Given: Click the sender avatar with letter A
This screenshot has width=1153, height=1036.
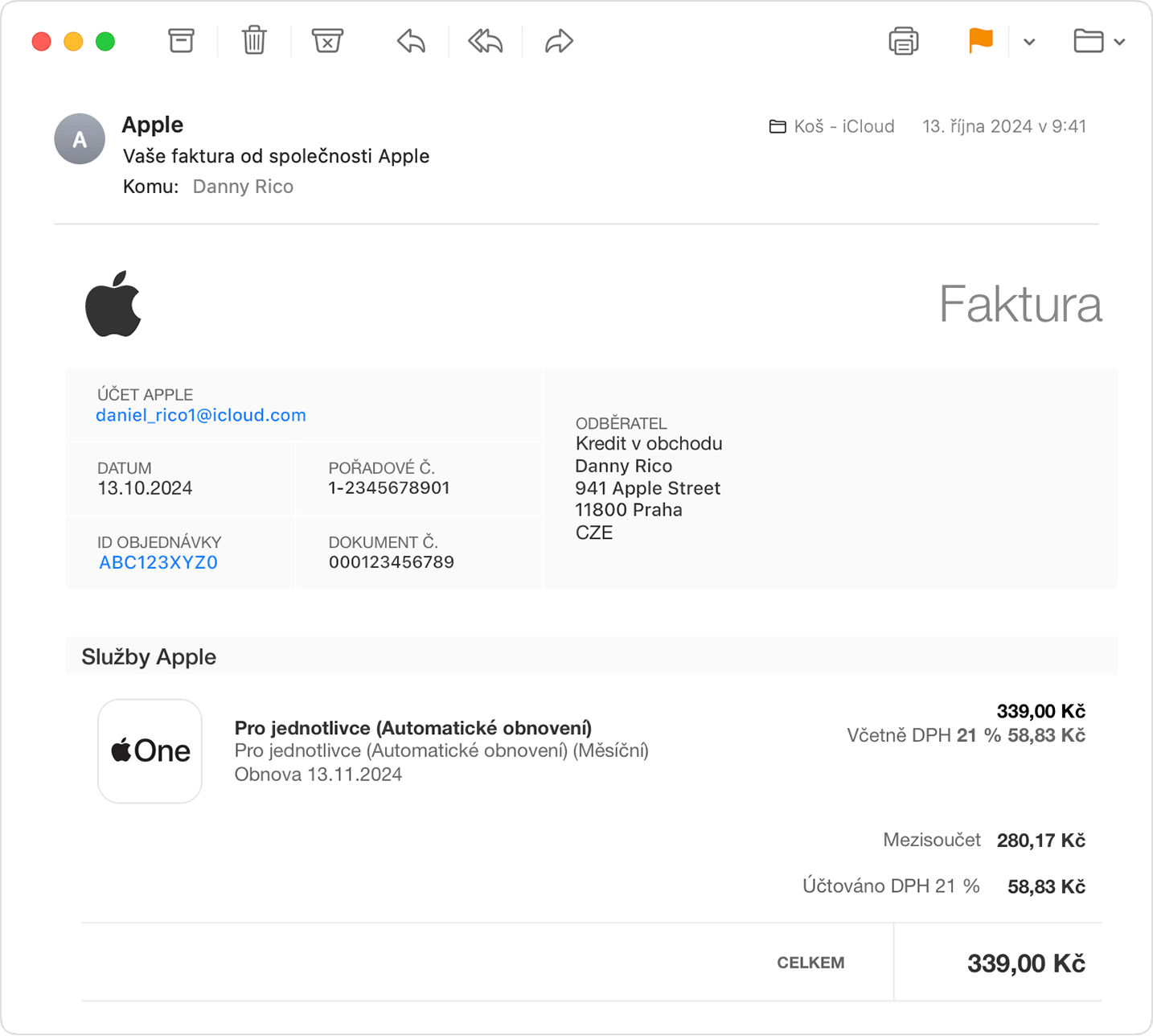Looking at the screenshot, I should coord(80,139).
